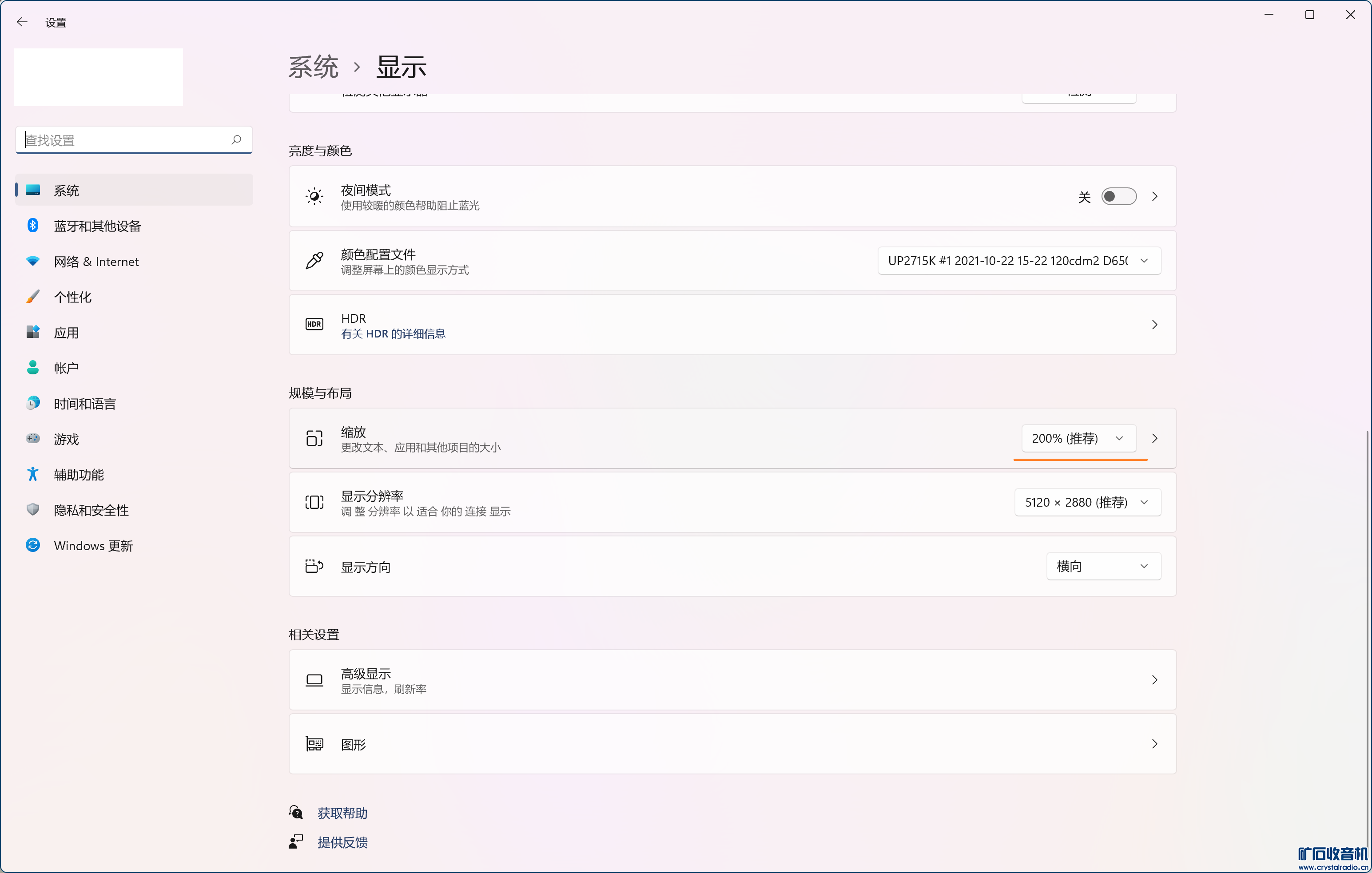Toggle night mode switch on

(1118, 196)
